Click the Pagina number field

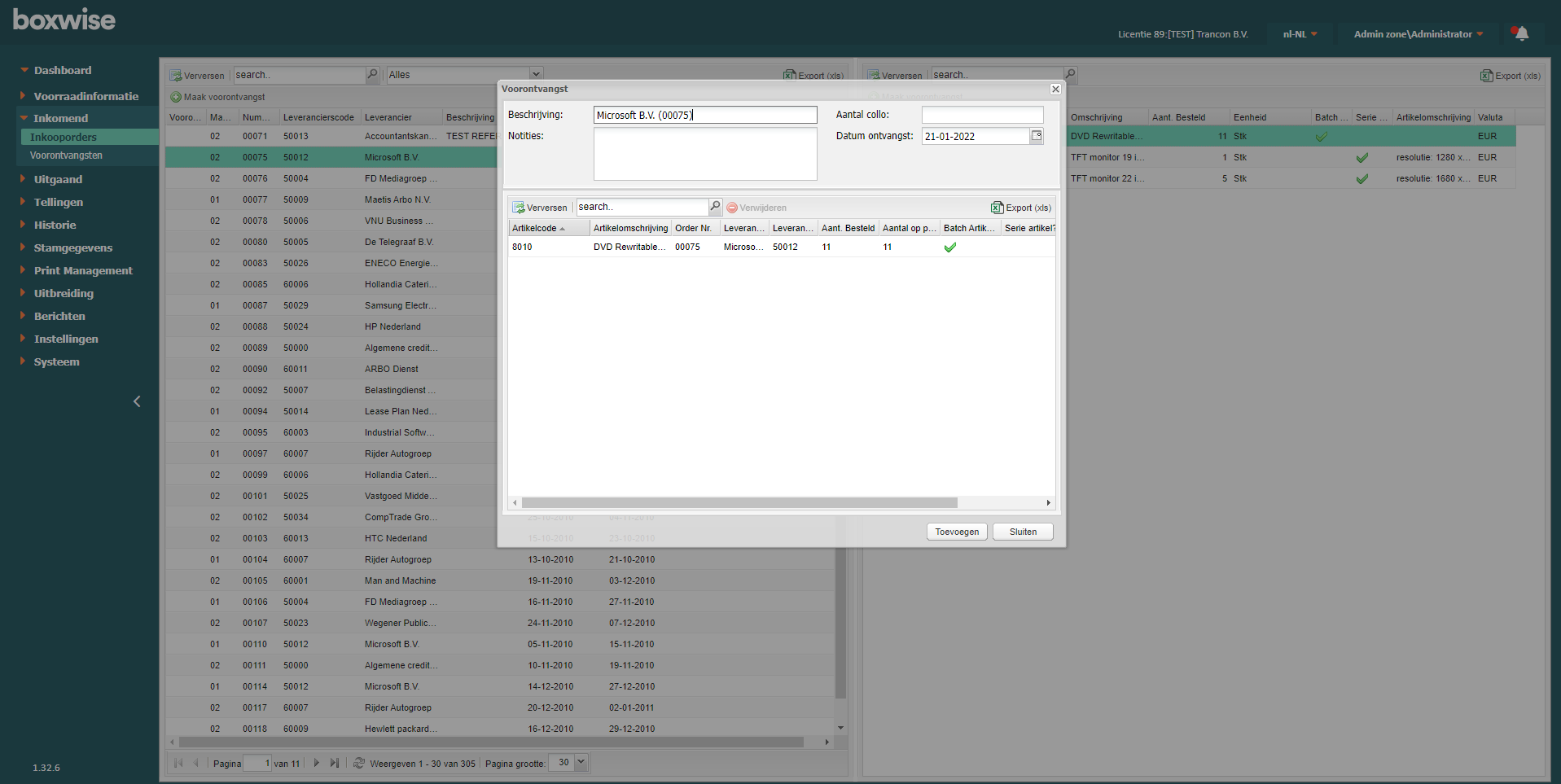[x=257, y=763]
